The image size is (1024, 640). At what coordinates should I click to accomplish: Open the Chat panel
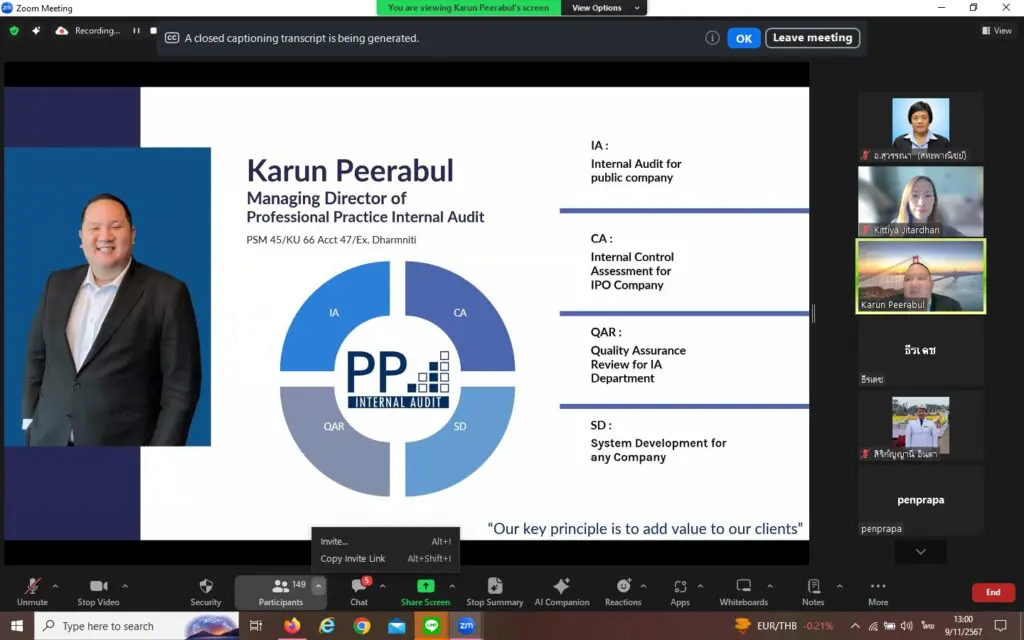(x=359, y=592)
